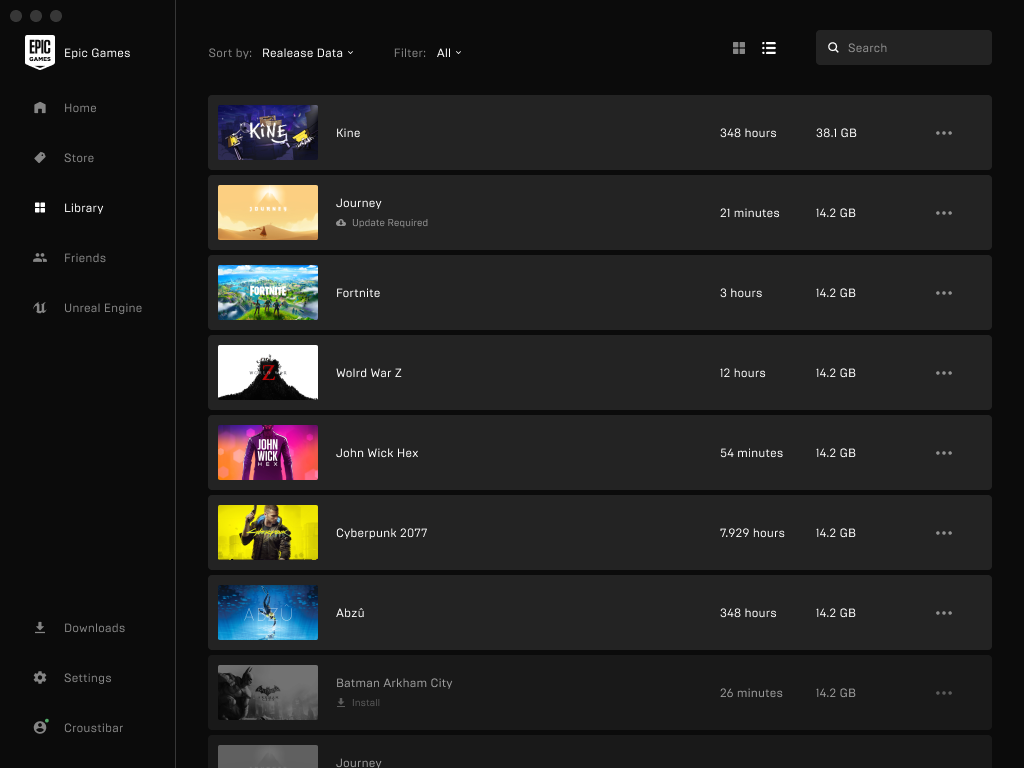Screen dimensions: 1024x768
Task: Open more options for Fortnite
Action: [x=944, y=293]
